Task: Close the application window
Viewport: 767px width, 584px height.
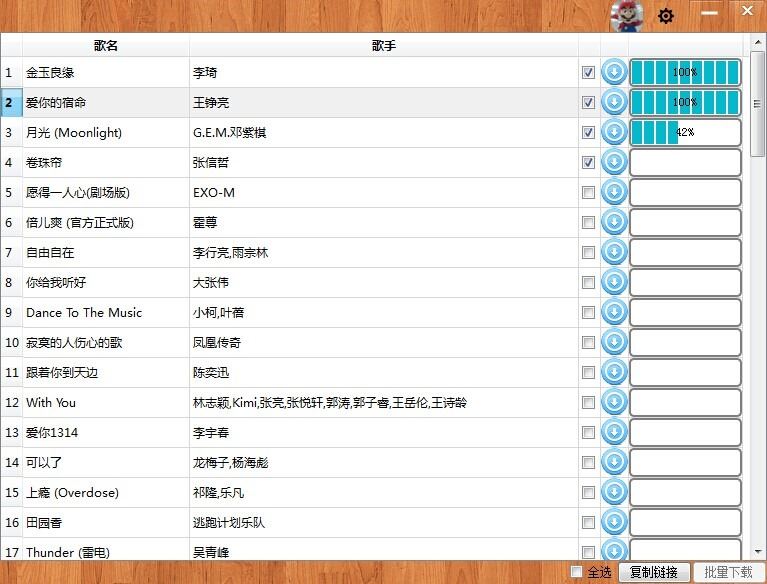Action: tap(747, 11)
